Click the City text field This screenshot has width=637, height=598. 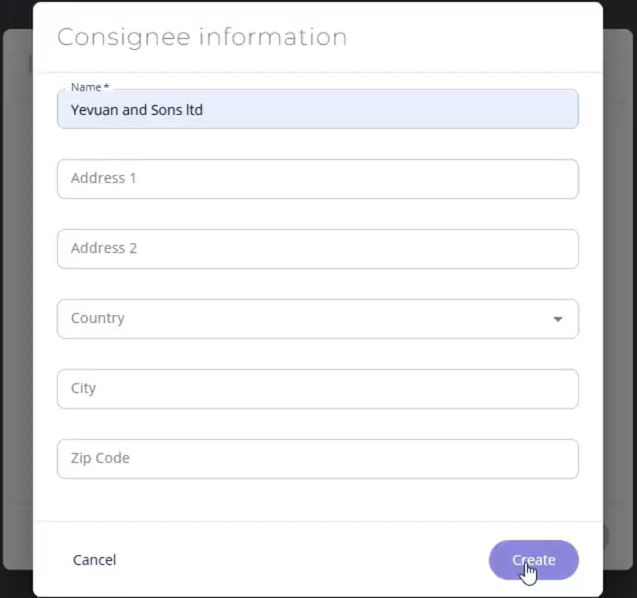318,389
